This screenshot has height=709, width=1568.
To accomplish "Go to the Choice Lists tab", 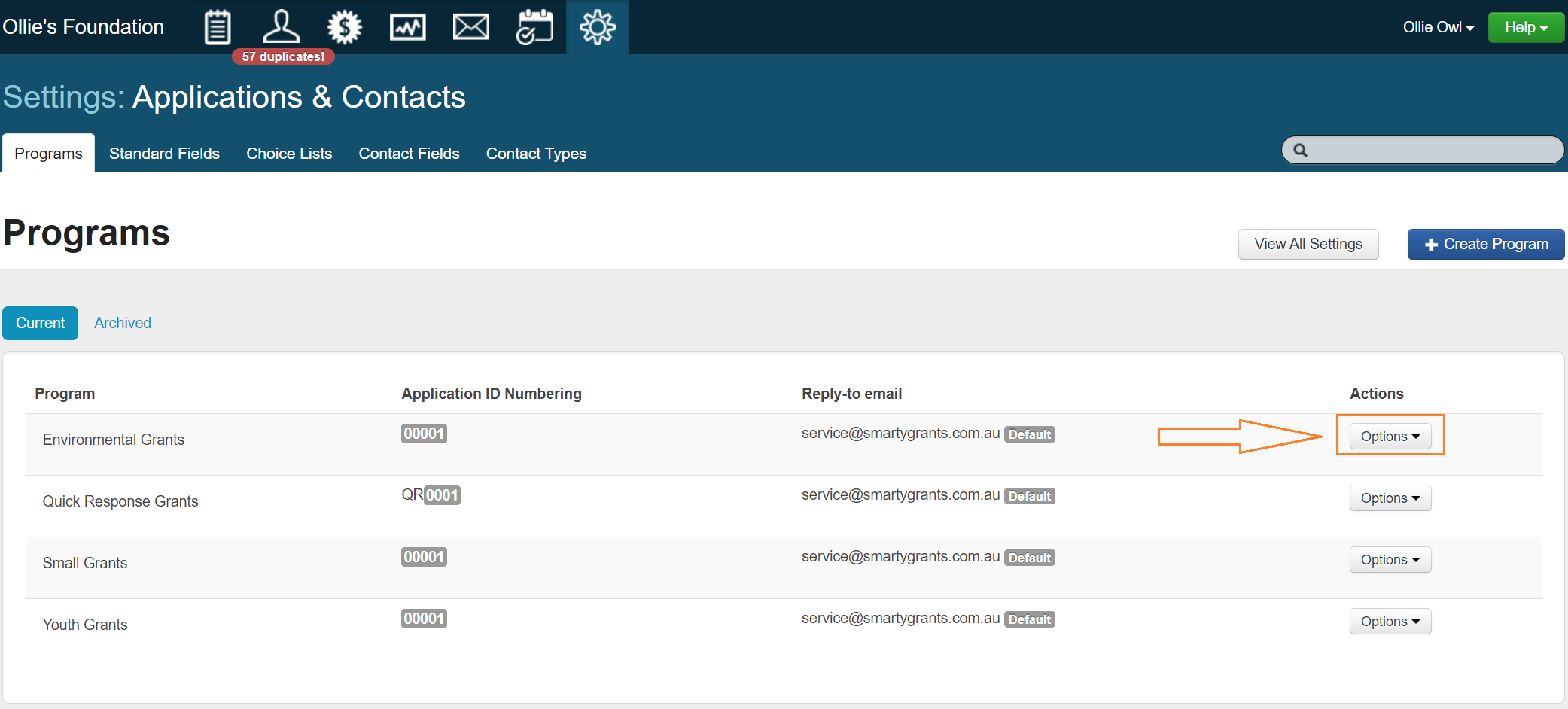I will (289, 154).
